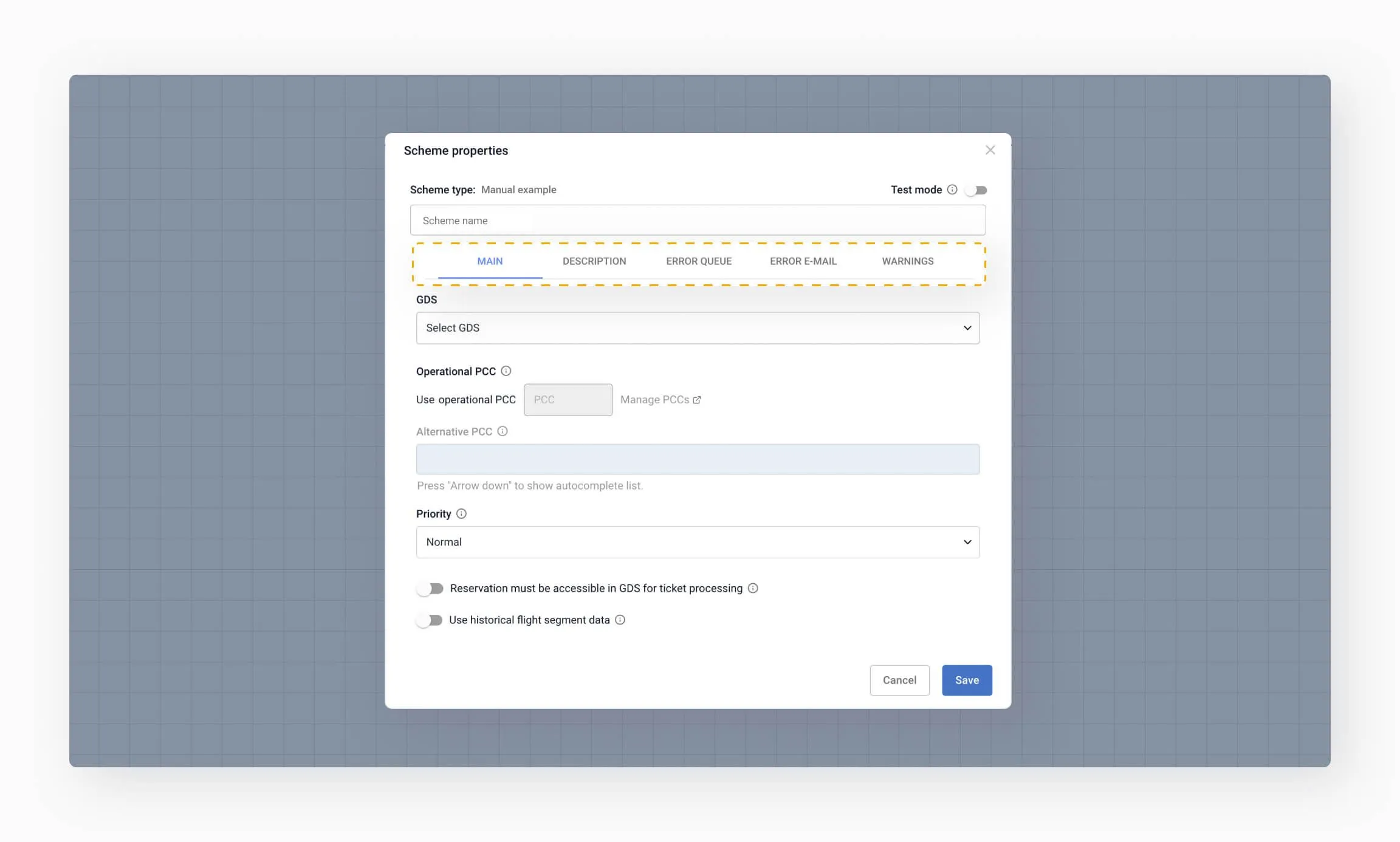Go to the Warnings tab
Image resolution: width=1400 pixels, height=842 pixels.
pyautogui.click(x=908, y=261)
